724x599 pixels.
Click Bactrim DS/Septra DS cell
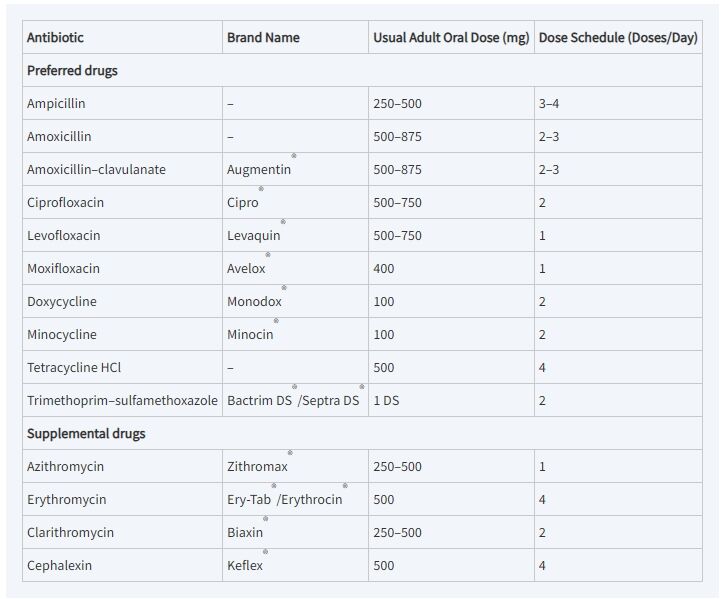click(x=293, y=400)
